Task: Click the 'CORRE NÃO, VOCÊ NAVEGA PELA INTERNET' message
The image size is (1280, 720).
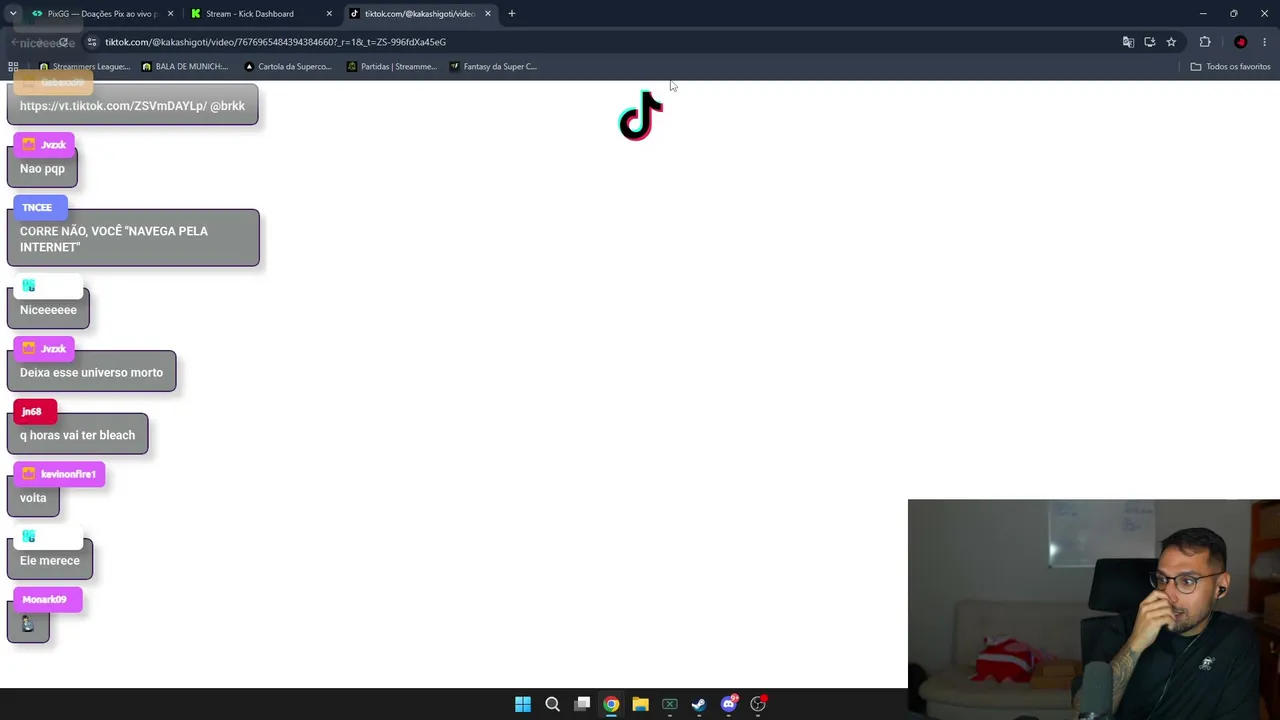Action: (x=133, y=239)
